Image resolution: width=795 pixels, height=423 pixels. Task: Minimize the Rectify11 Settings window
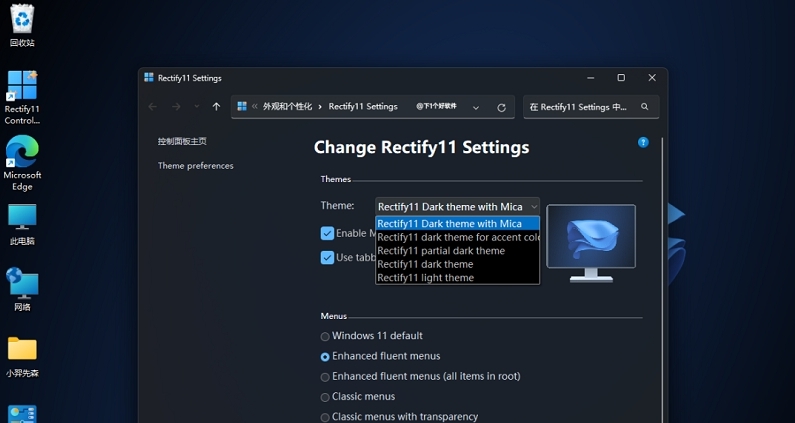[591, 78]
